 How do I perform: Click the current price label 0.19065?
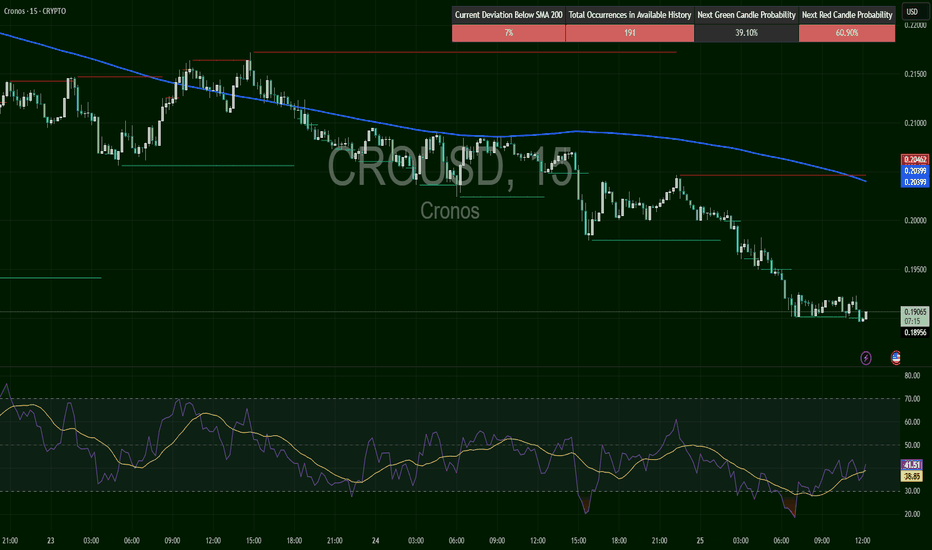[915, 312]
